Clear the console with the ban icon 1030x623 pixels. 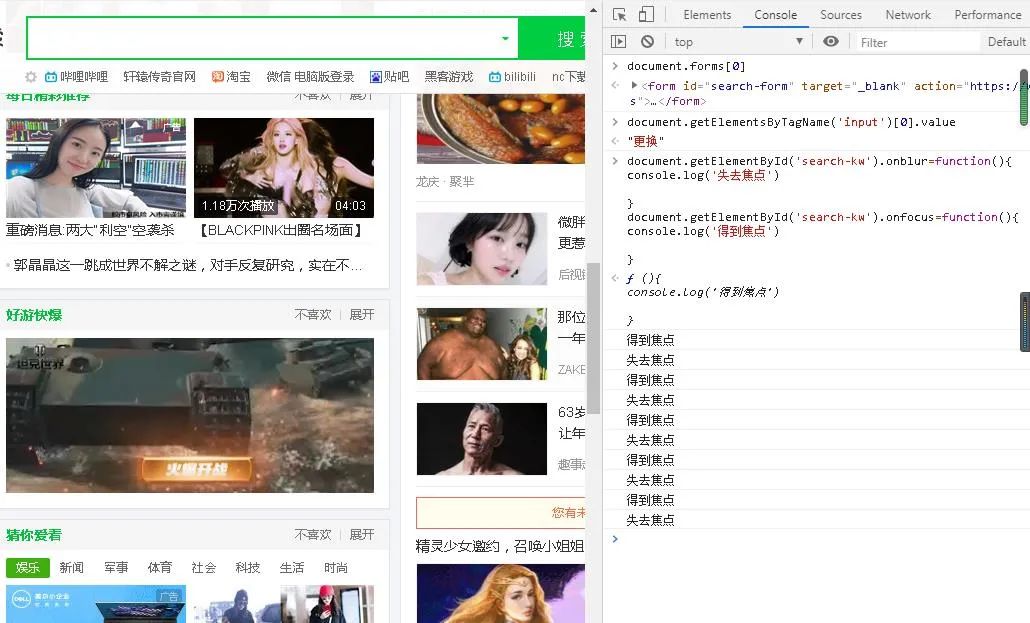coord(647,41)
